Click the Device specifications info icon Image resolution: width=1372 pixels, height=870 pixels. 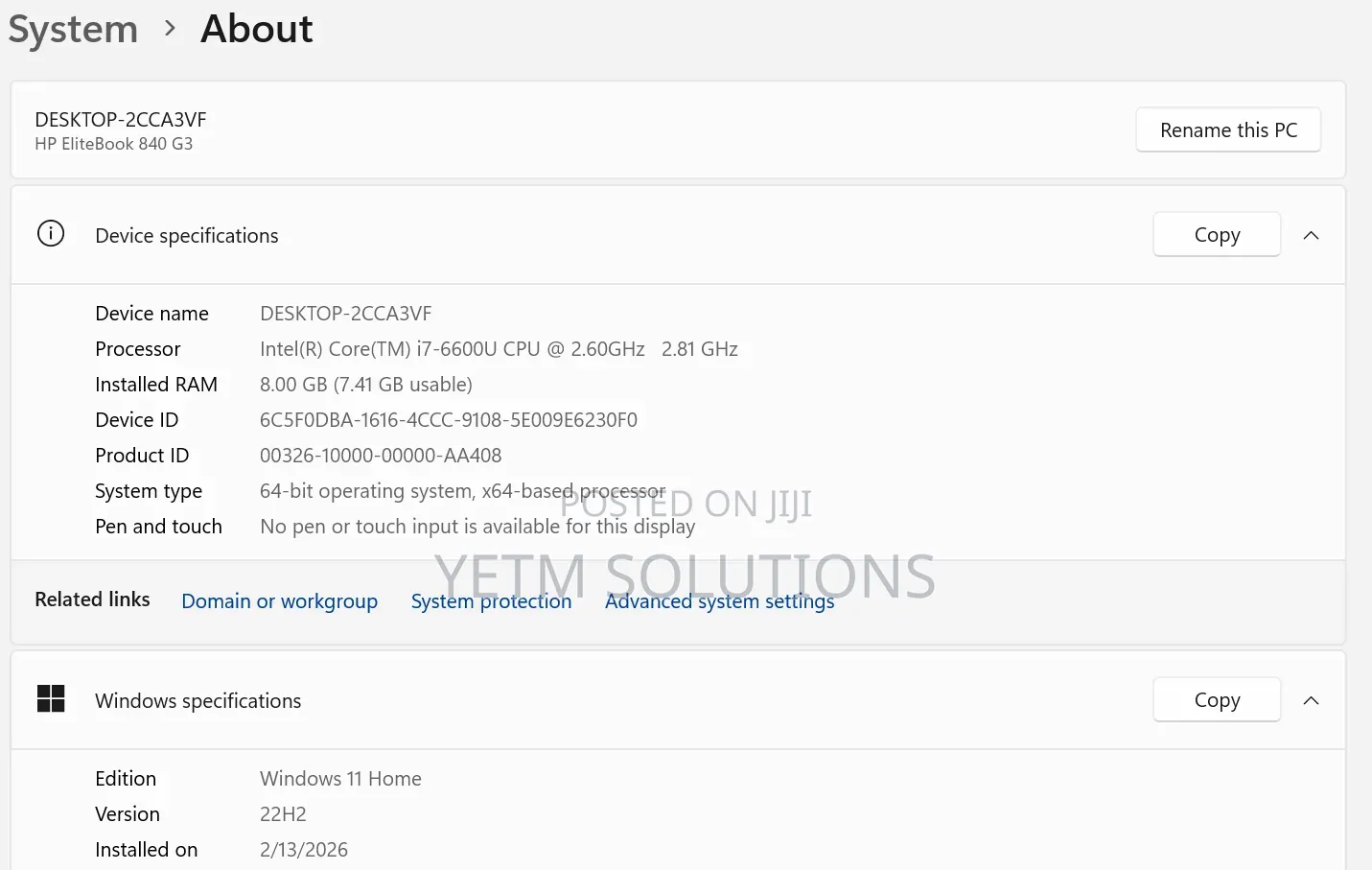[51, 234]
